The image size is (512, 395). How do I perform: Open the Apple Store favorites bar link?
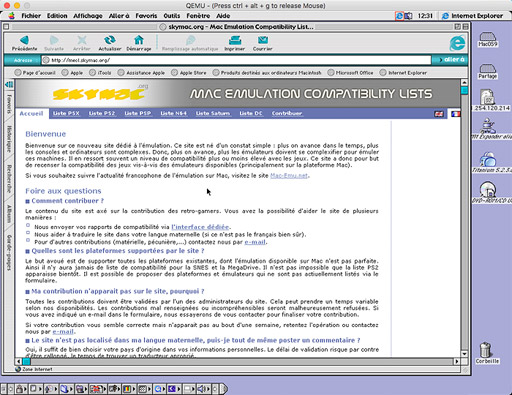[189, 72]
